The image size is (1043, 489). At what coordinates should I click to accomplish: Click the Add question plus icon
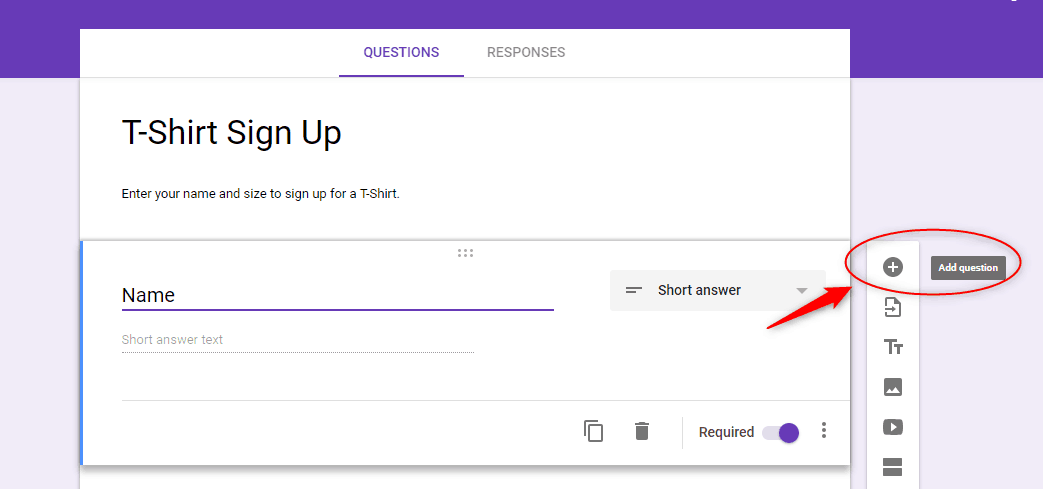pyautogui.click(x=892, y=267)
